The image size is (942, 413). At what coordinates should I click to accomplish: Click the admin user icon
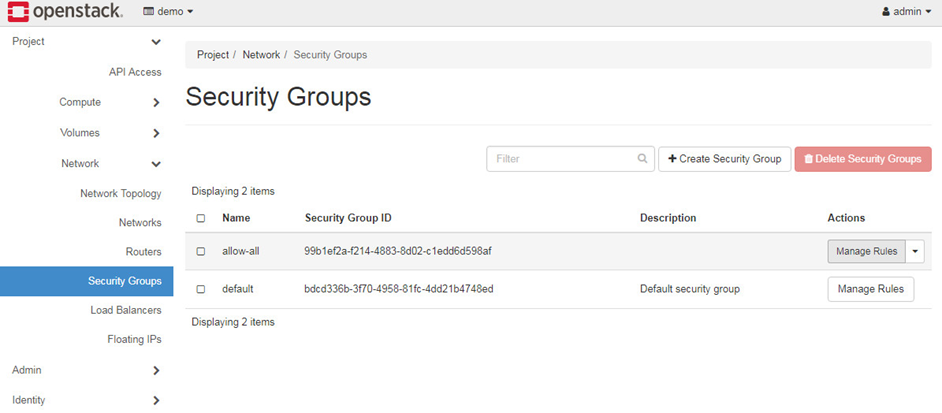pos(886,12)
